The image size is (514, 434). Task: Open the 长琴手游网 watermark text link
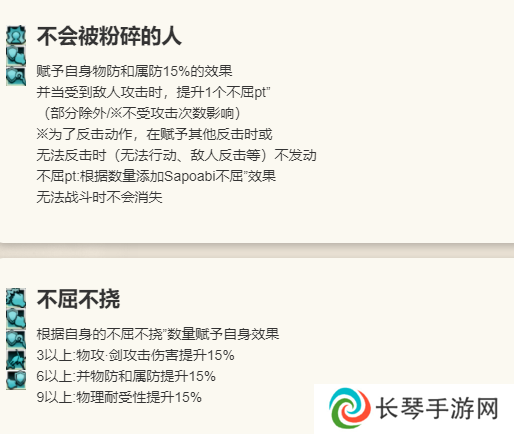[x=437, y=408]
